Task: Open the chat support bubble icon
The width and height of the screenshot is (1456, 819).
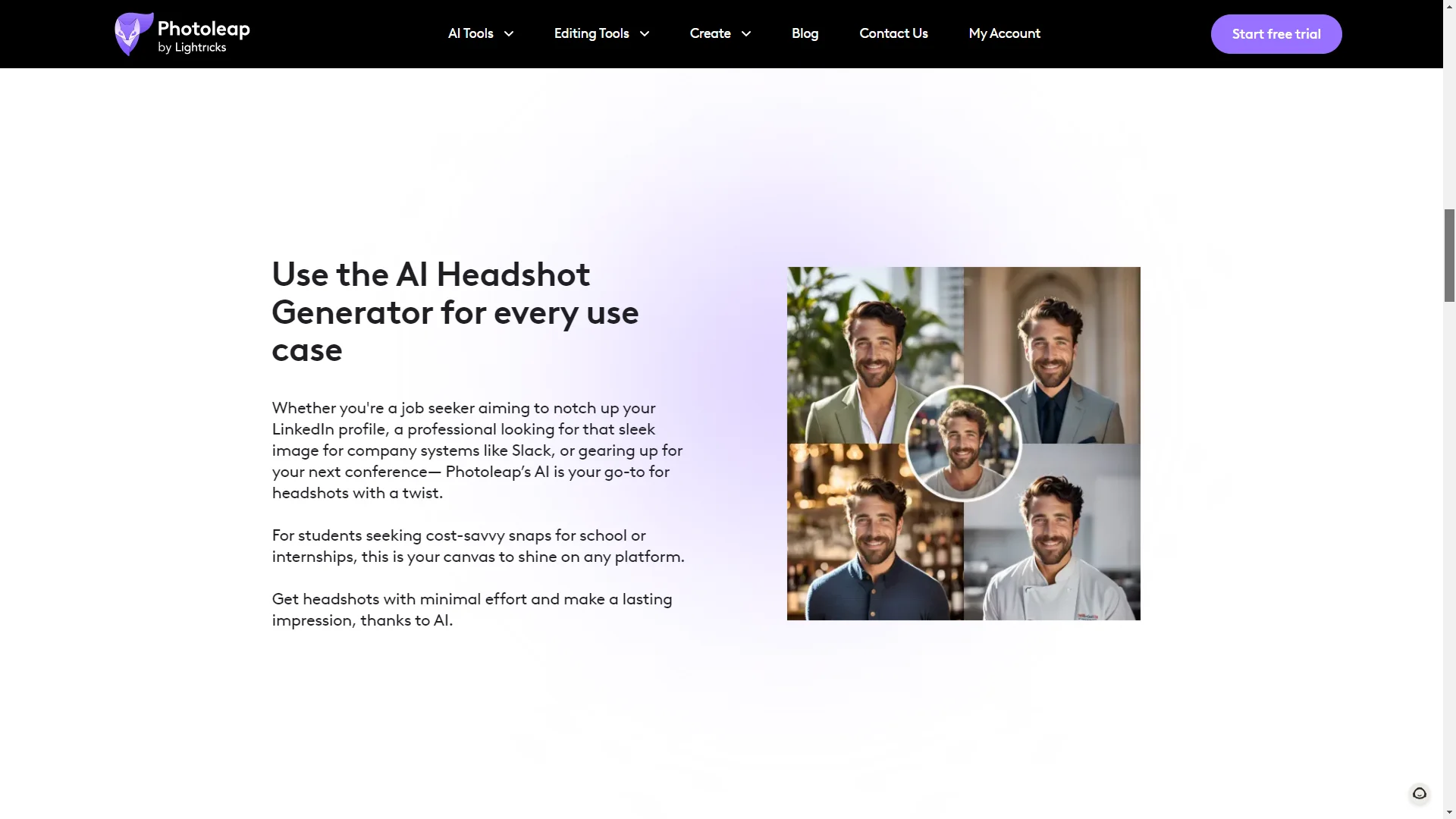Action: [x=1420, y=793]
